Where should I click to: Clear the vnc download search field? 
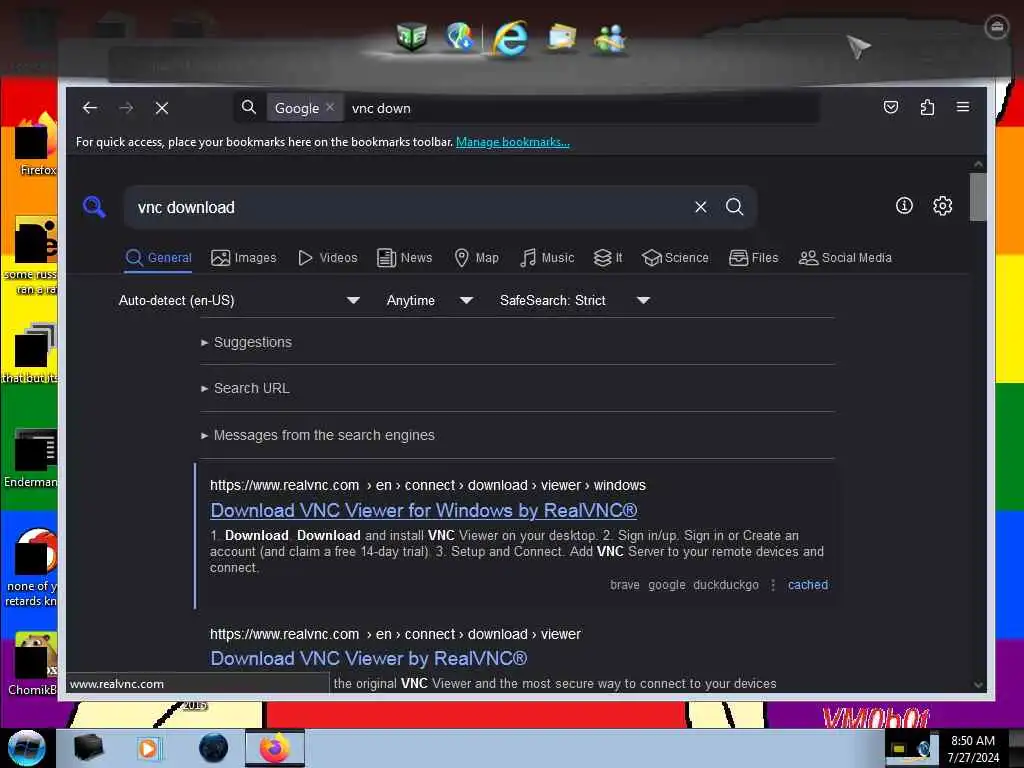(701, 207)
